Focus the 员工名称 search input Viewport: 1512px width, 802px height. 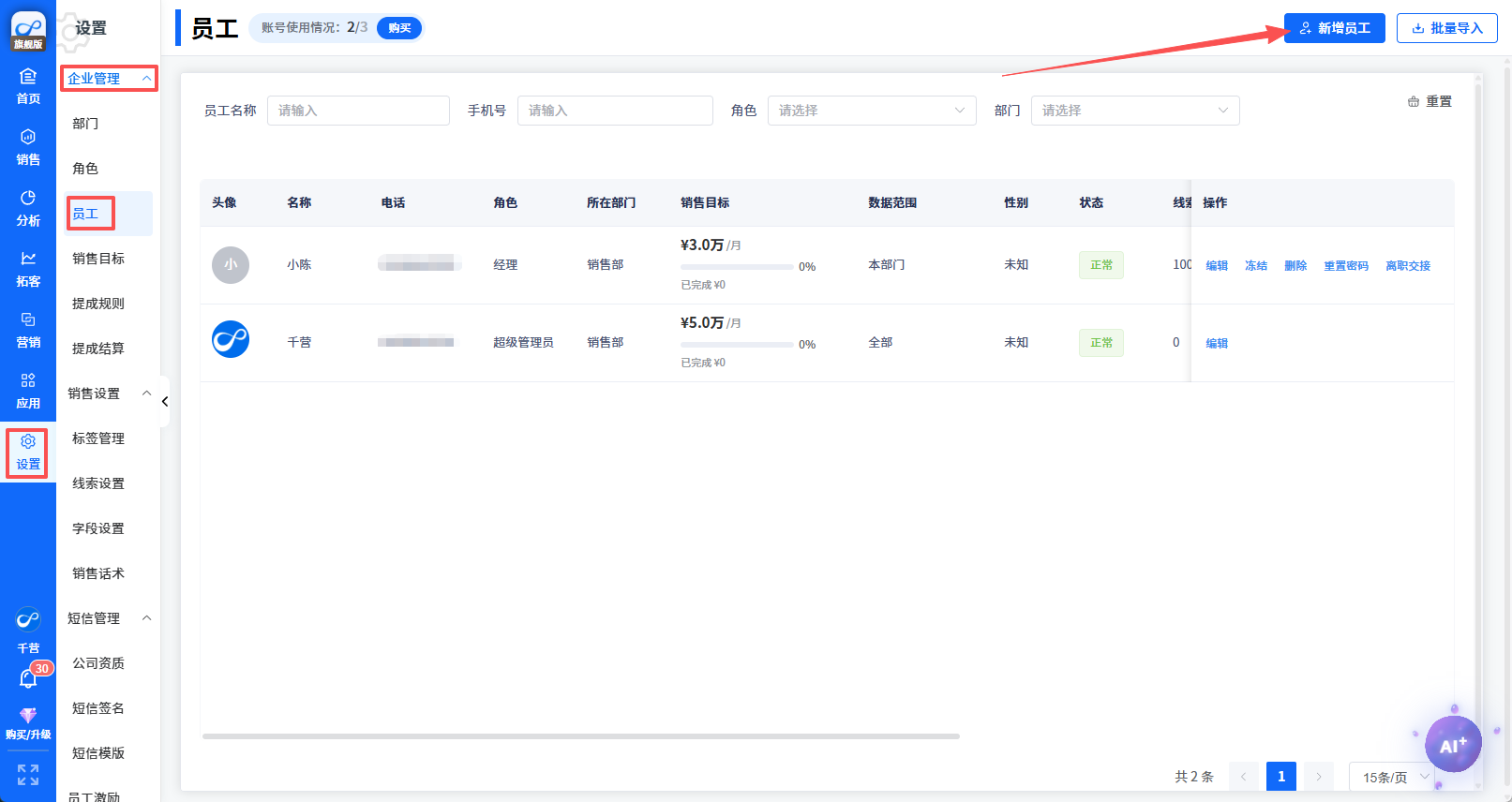click(358, 111)
